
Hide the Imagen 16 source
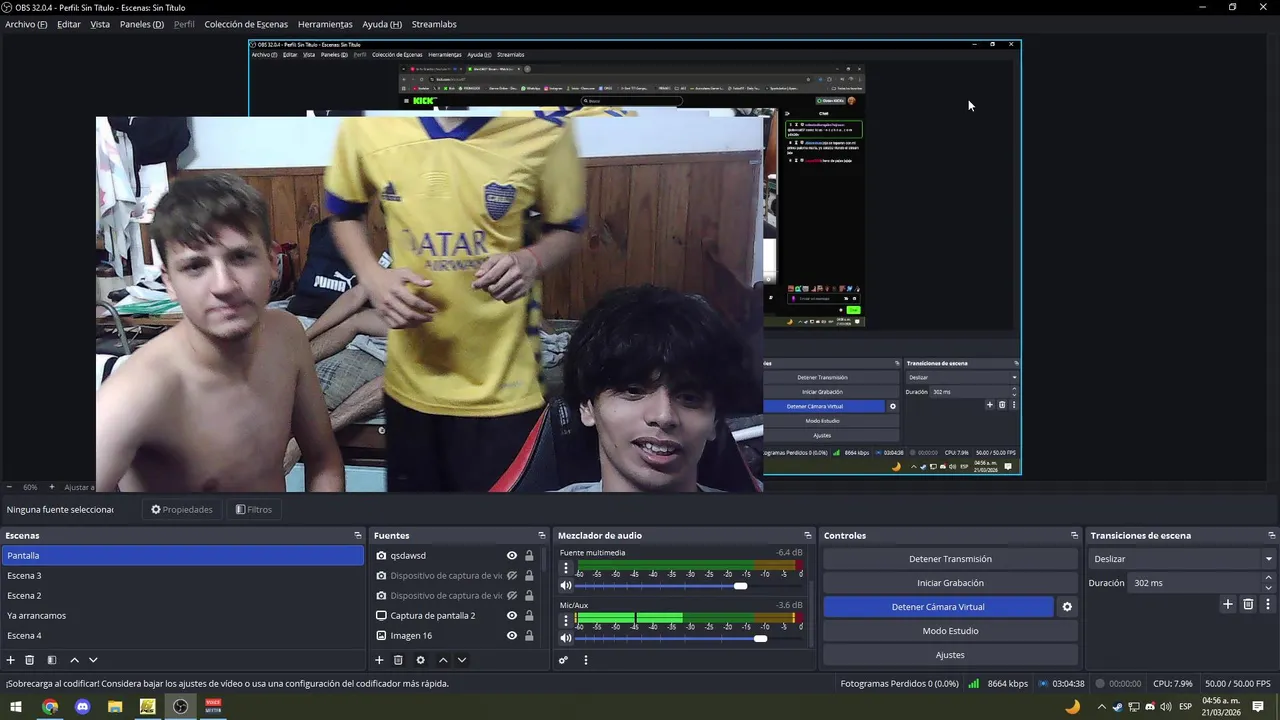point(512,636)
